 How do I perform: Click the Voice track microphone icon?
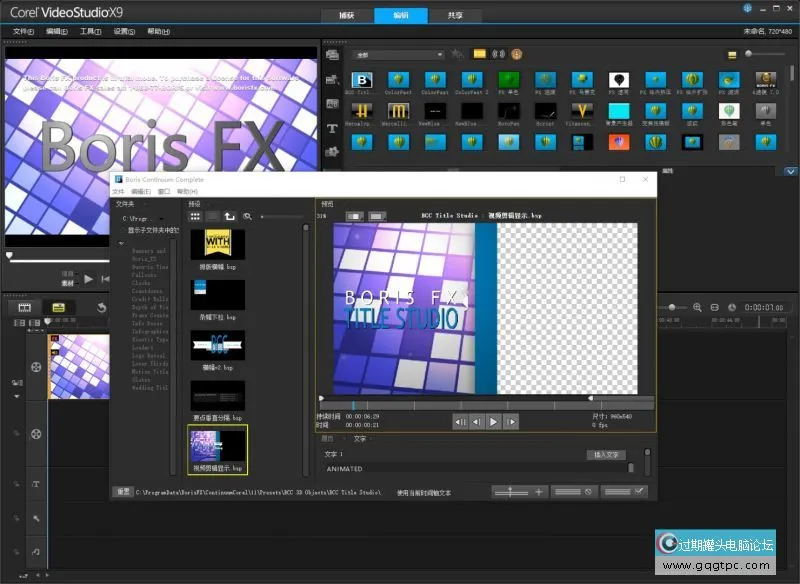pyautogui.click(x=36, y=518)
